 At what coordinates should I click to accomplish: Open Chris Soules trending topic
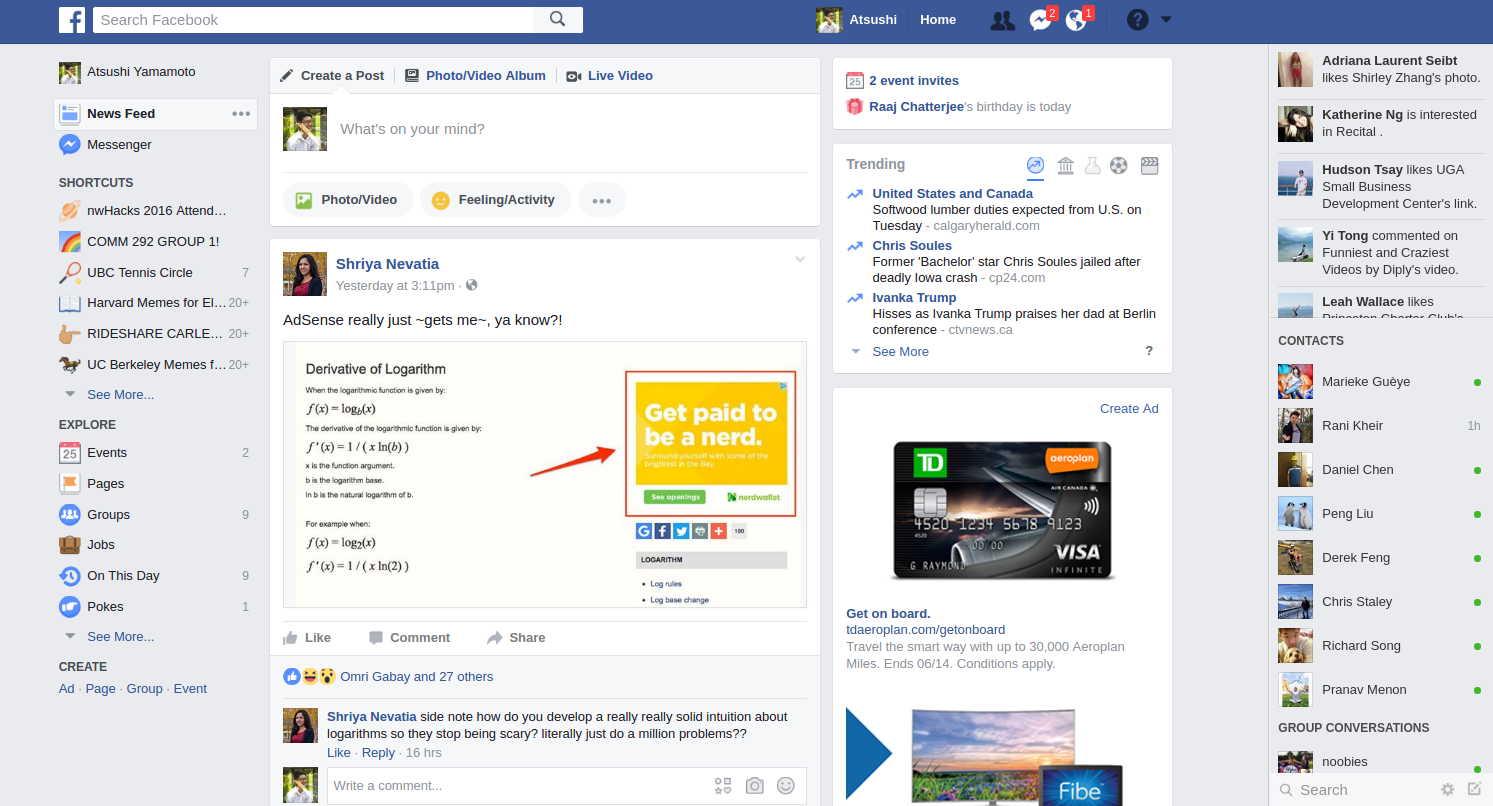(912, 246)
